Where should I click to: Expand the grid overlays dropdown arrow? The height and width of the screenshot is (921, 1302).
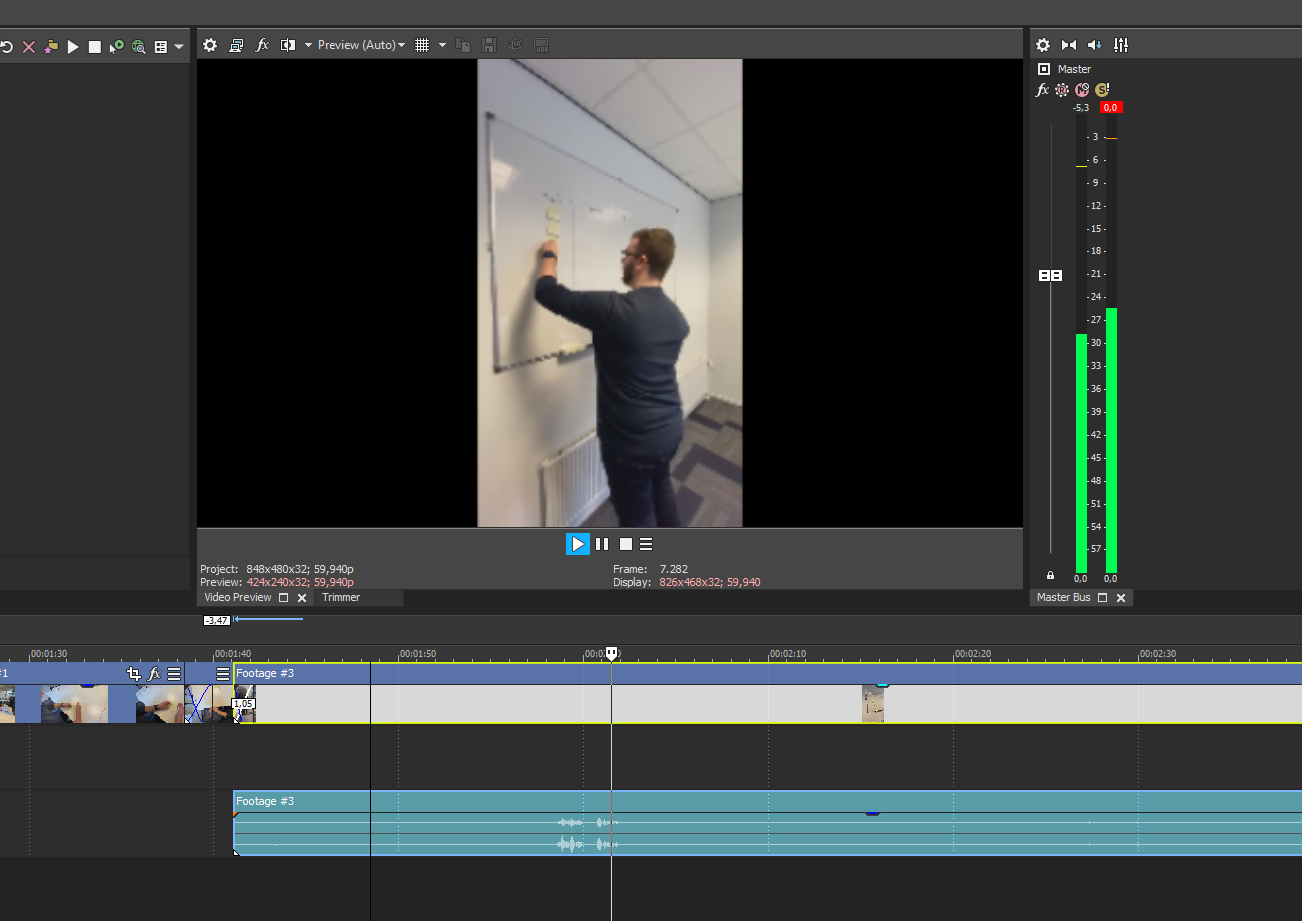(442, 45)
